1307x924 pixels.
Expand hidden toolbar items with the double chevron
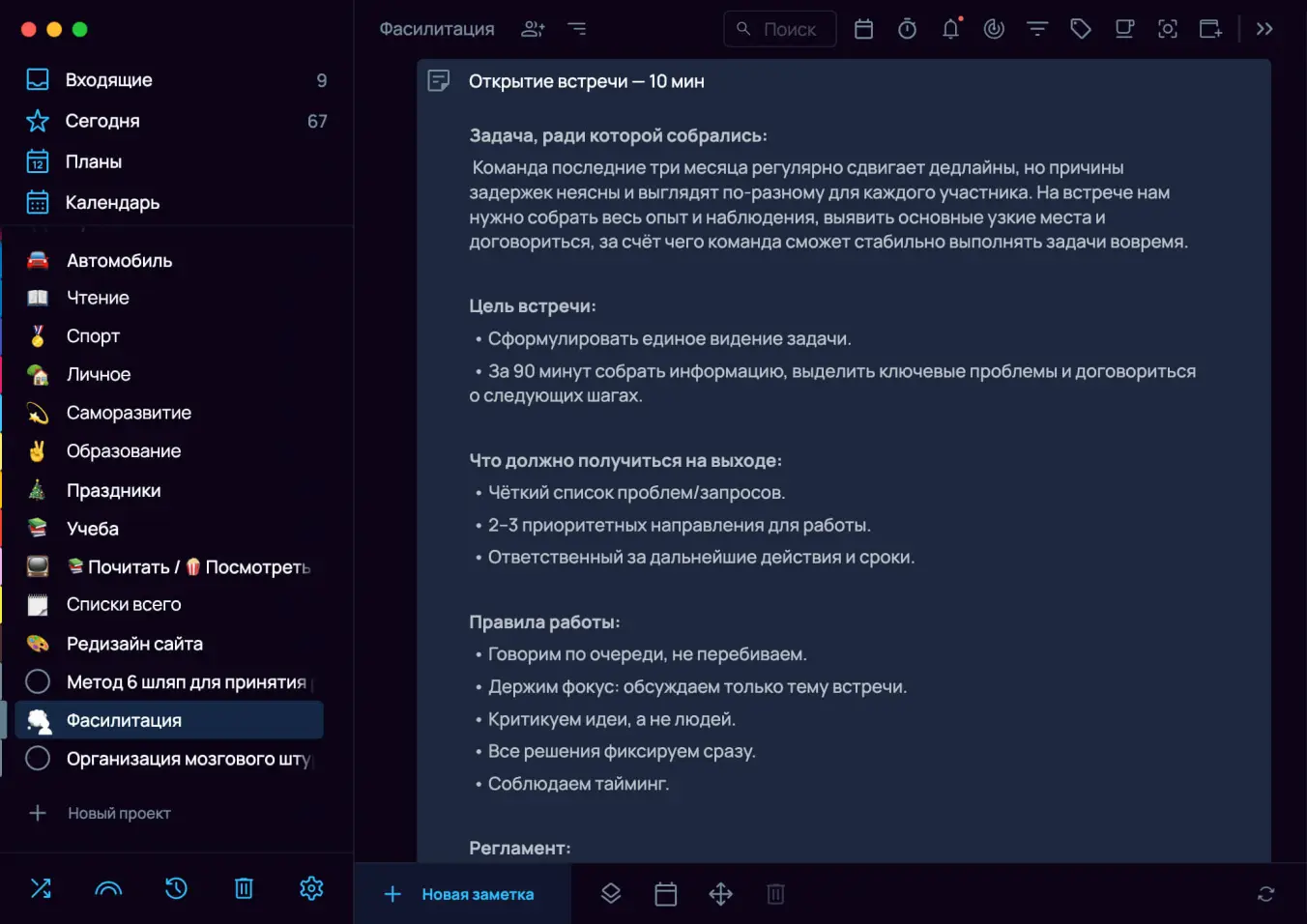(1263, 29)
